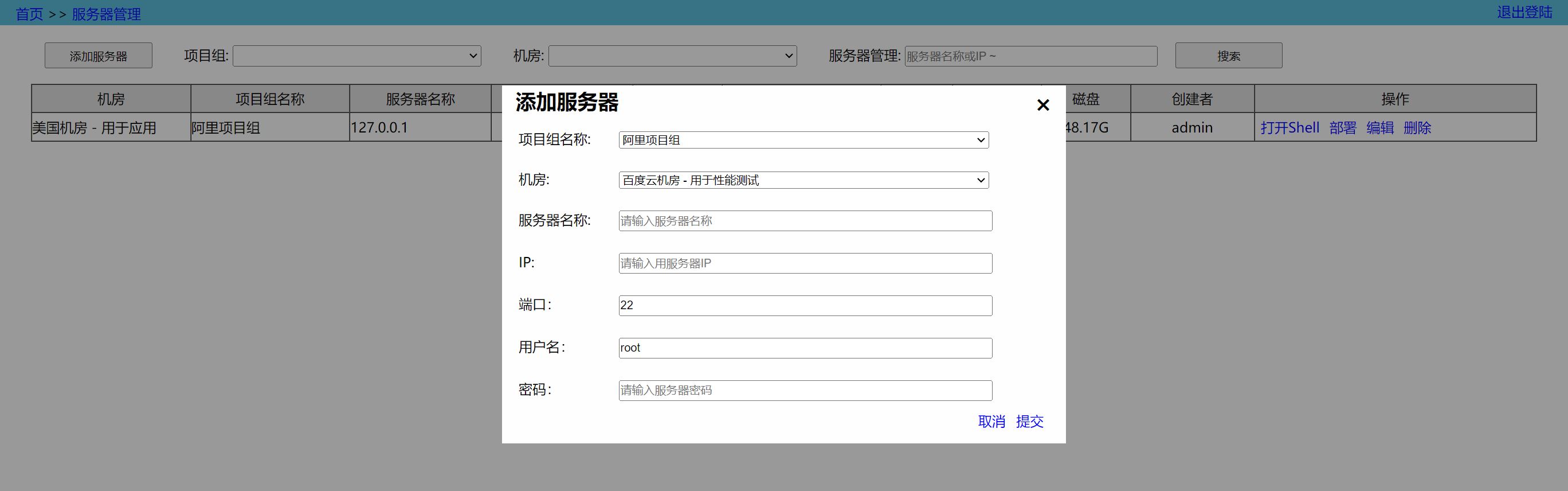Expand the 机房 filter dropdown in toolbar
1568x491 pixels.
tap(672, 56)
